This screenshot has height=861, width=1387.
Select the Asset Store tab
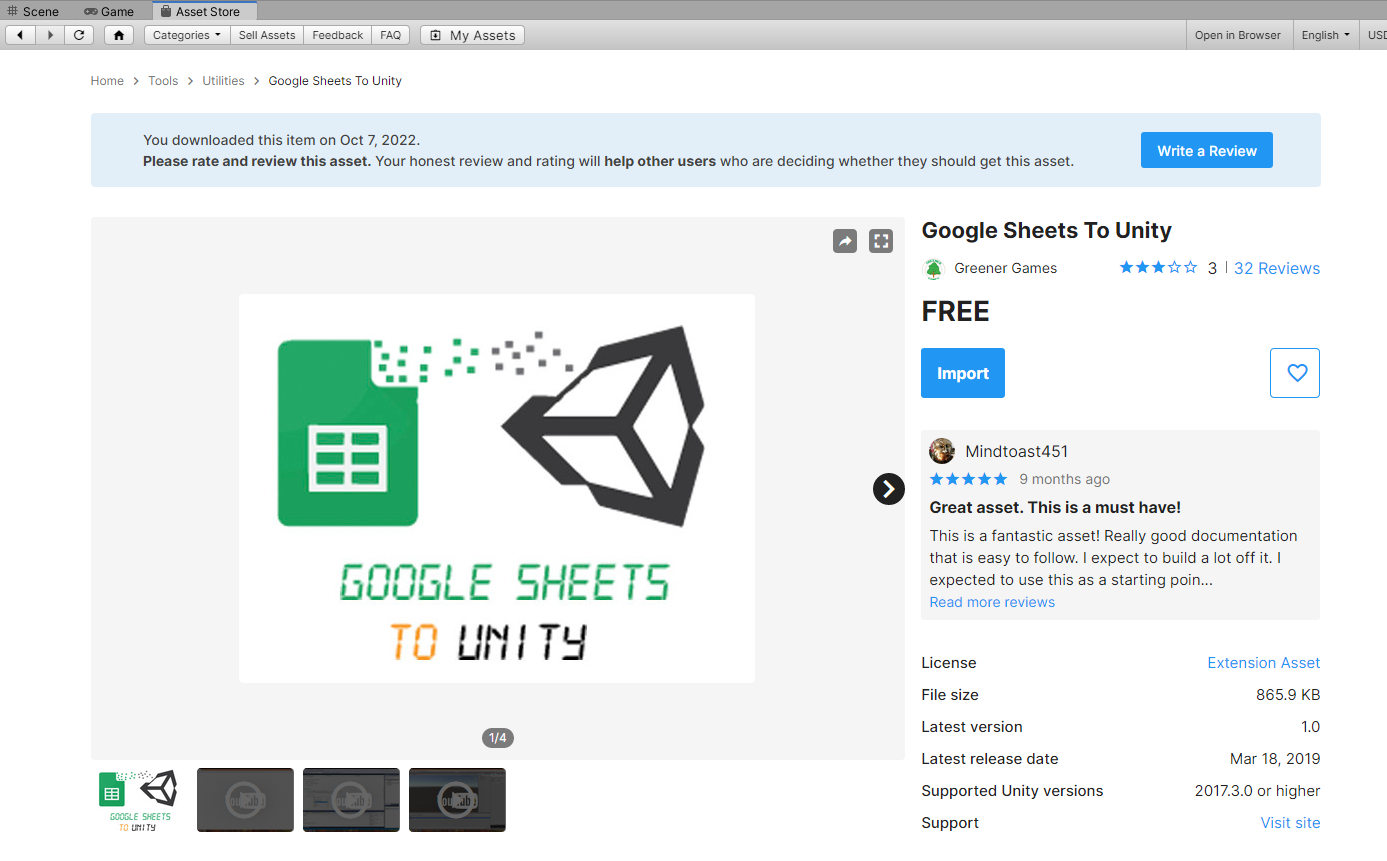coord(204,11)
